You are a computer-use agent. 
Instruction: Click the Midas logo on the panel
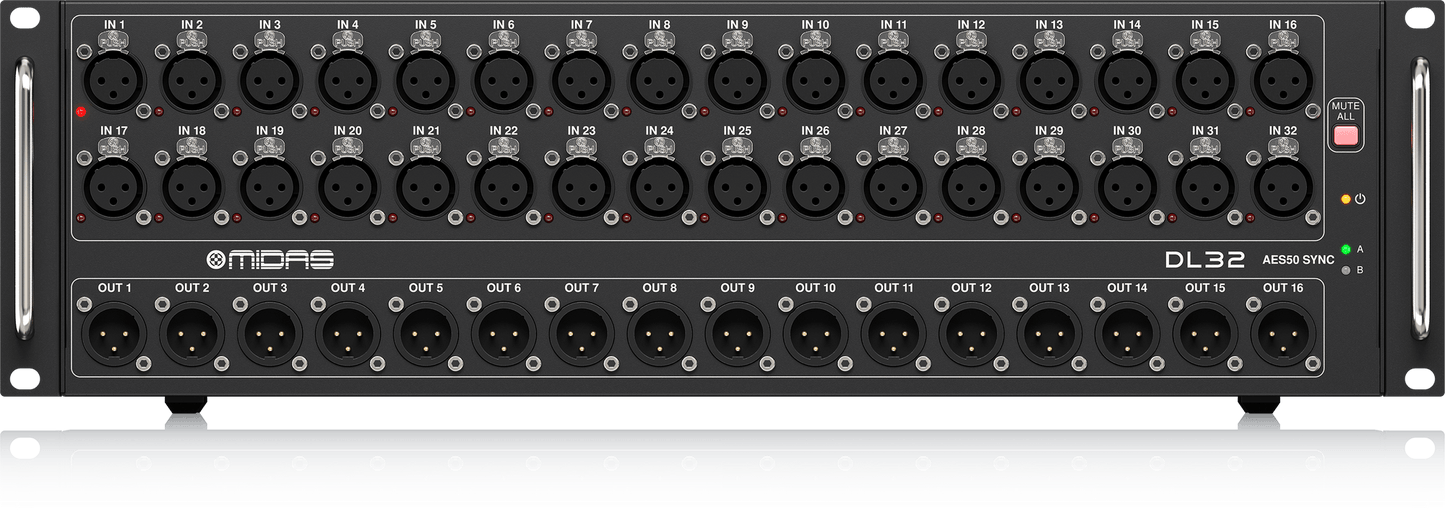270,261
